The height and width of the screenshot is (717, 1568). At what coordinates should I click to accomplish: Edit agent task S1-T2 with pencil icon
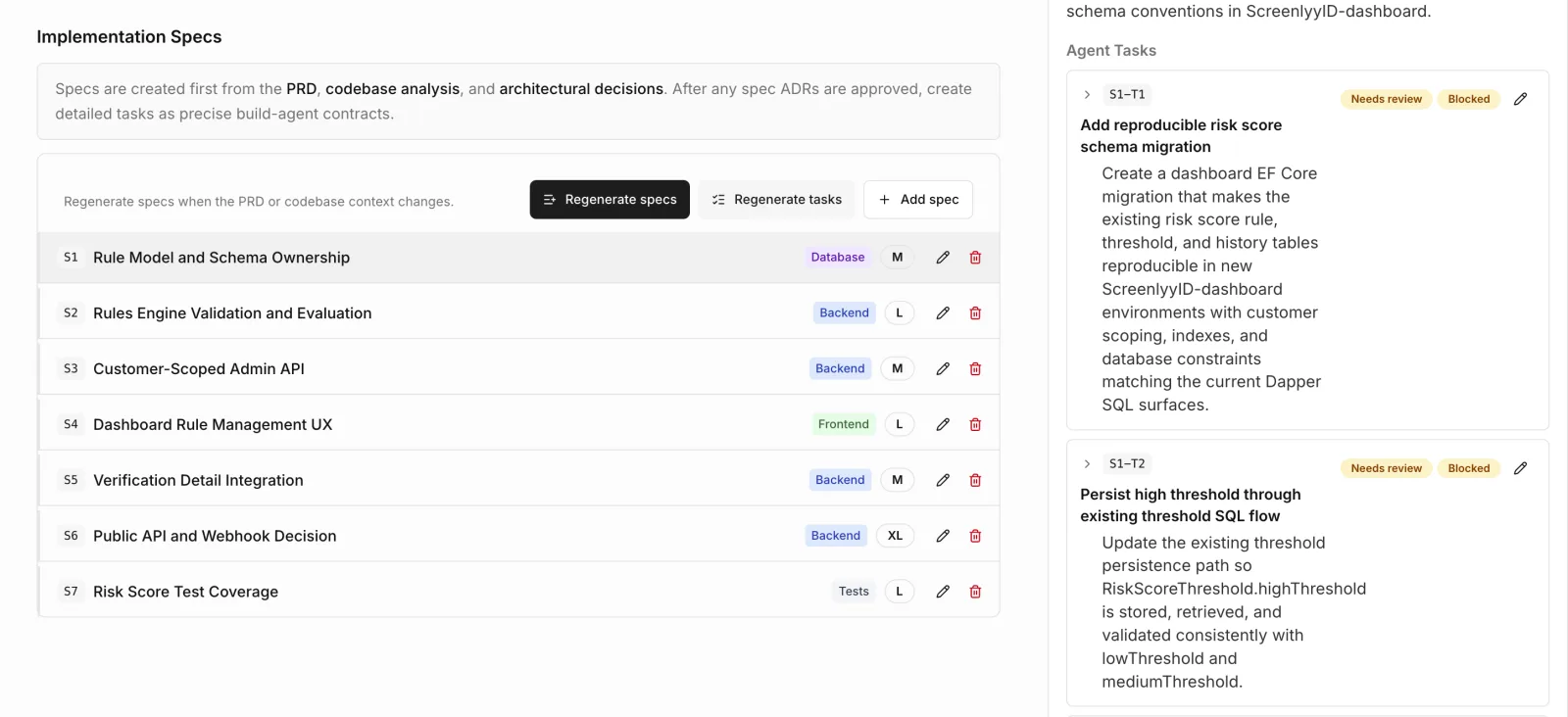[1520, 468]
